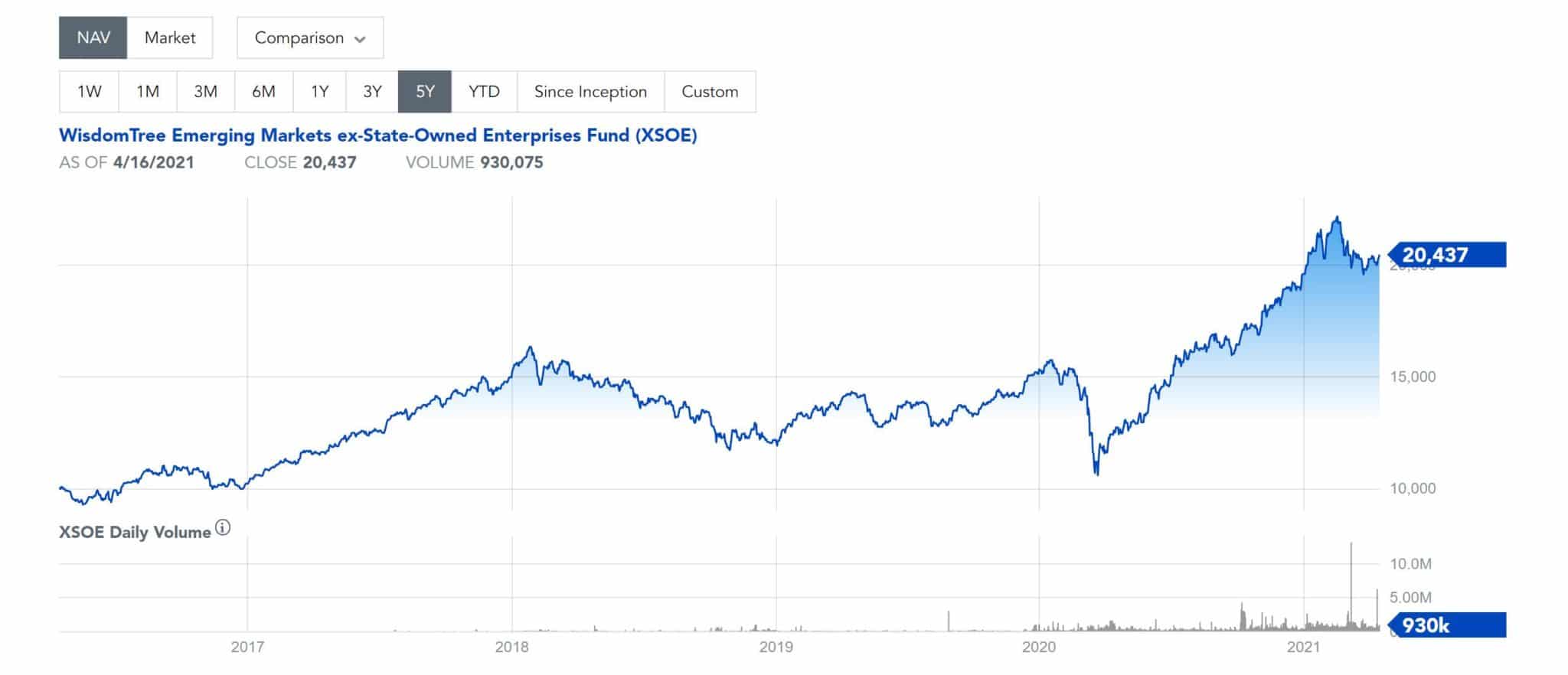The width and height of the screenshot is (1568, 675).
Task: Open the Comparison dropdown
Action: [x=309, y=37]
